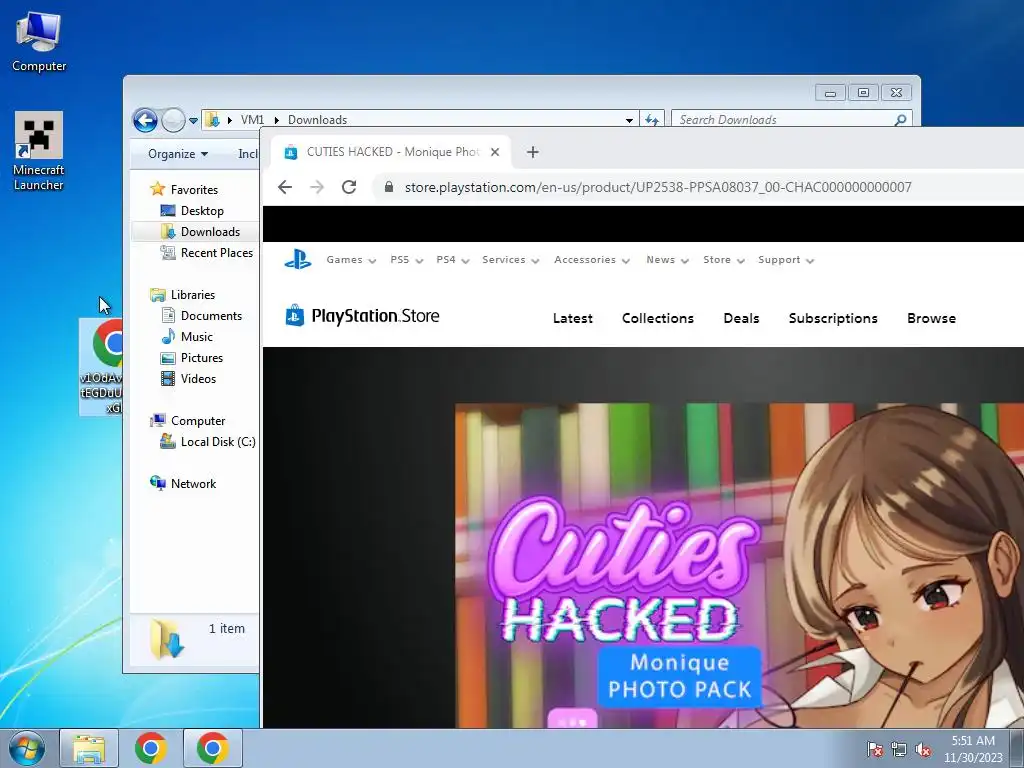Open the Windows Start menu

coord(27,748)
